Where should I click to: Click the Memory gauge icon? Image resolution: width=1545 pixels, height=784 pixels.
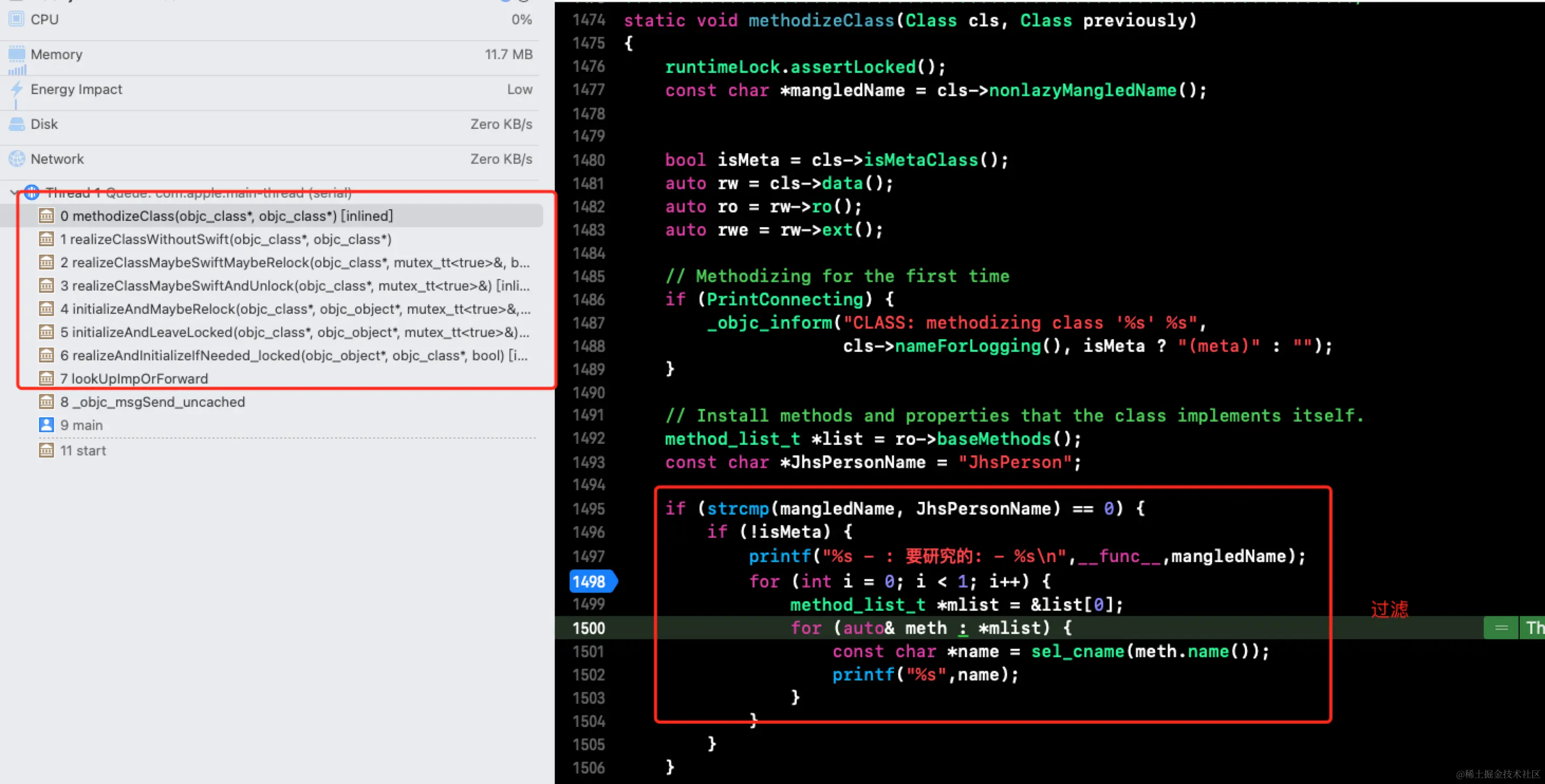point(17,54)
